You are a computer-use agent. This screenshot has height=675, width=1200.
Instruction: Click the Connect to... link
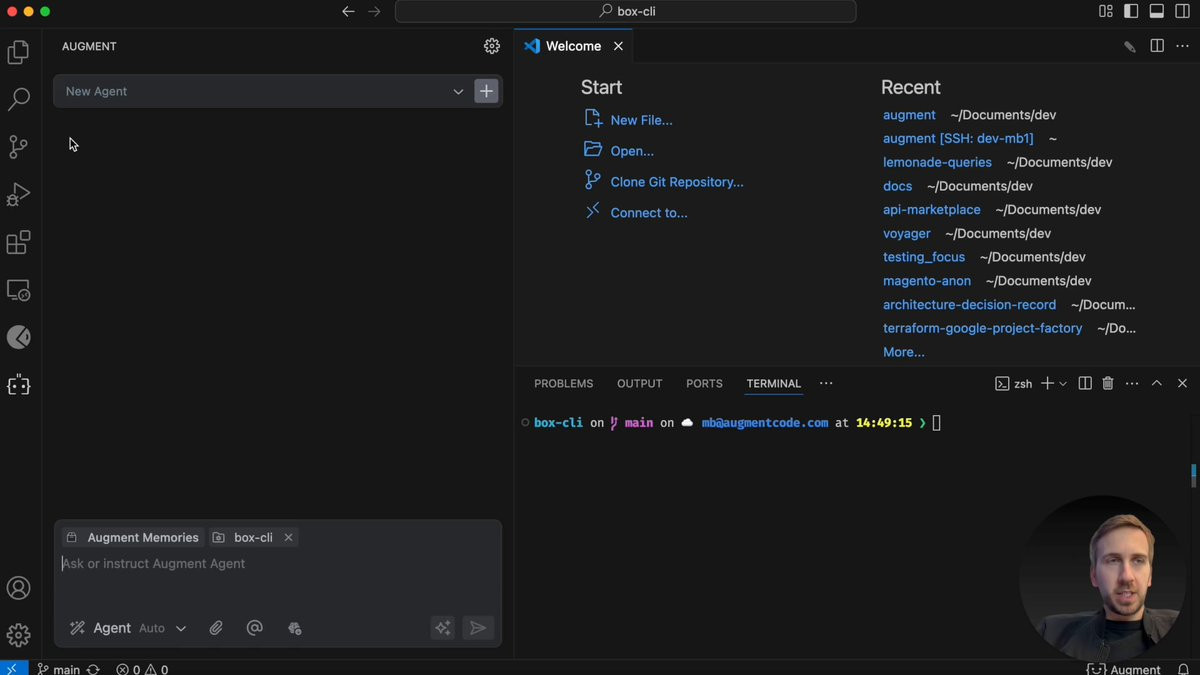click(649, 213)
